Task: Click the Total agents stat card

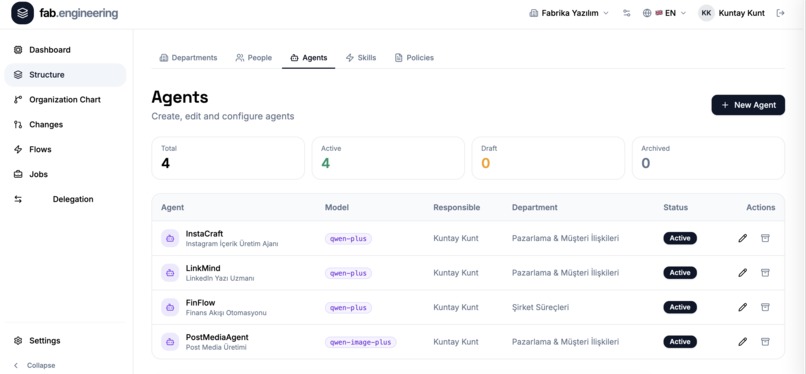Action: point(228,158)
